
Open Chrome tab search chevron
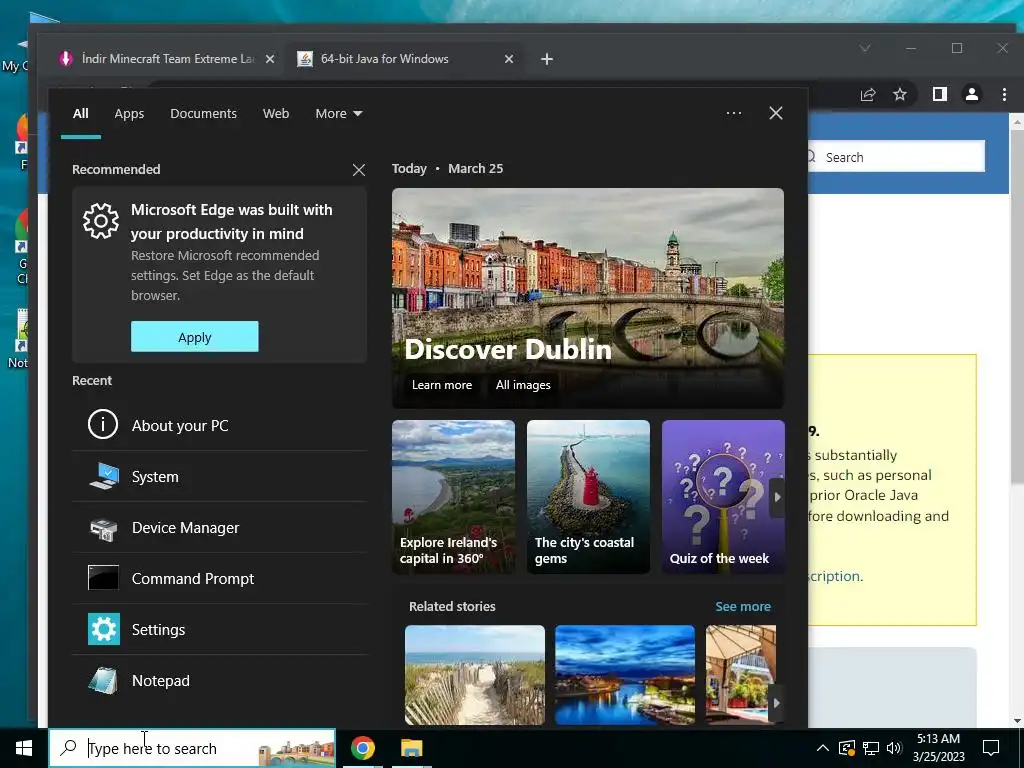(x=865, y=48)
